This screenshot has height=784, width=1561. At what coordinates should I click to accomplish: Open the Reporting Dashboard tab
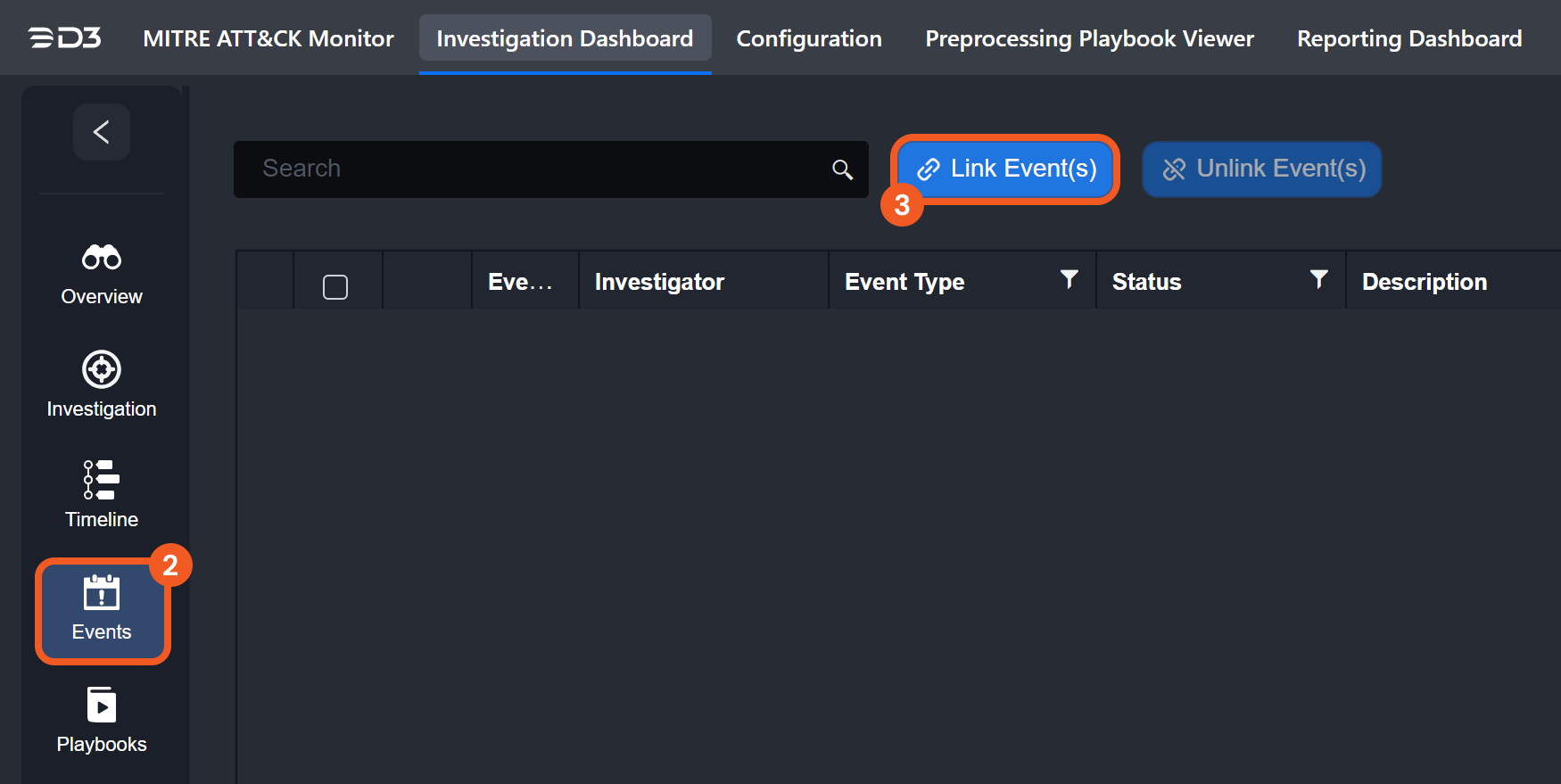1409,38
